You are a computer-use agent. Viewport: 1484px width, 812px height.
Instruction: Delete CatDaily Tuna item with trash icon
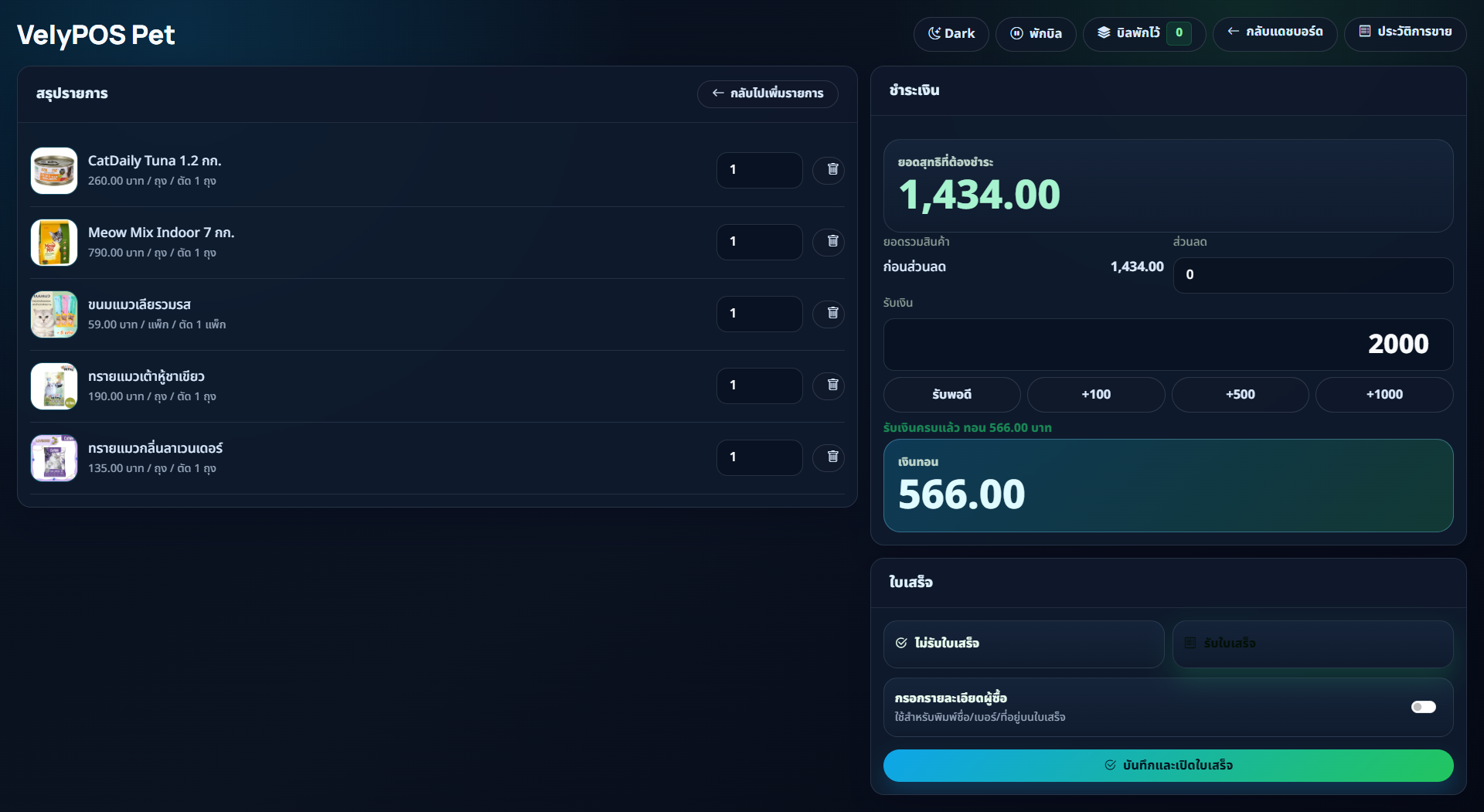pyautogui.click(x=832, y=169)
